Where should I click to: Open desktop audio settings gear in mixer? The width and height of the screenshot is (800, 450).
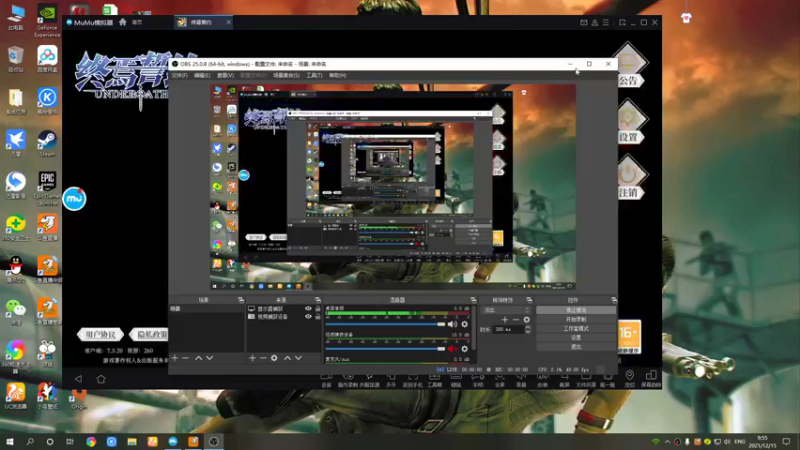click(x=464, y=324)
